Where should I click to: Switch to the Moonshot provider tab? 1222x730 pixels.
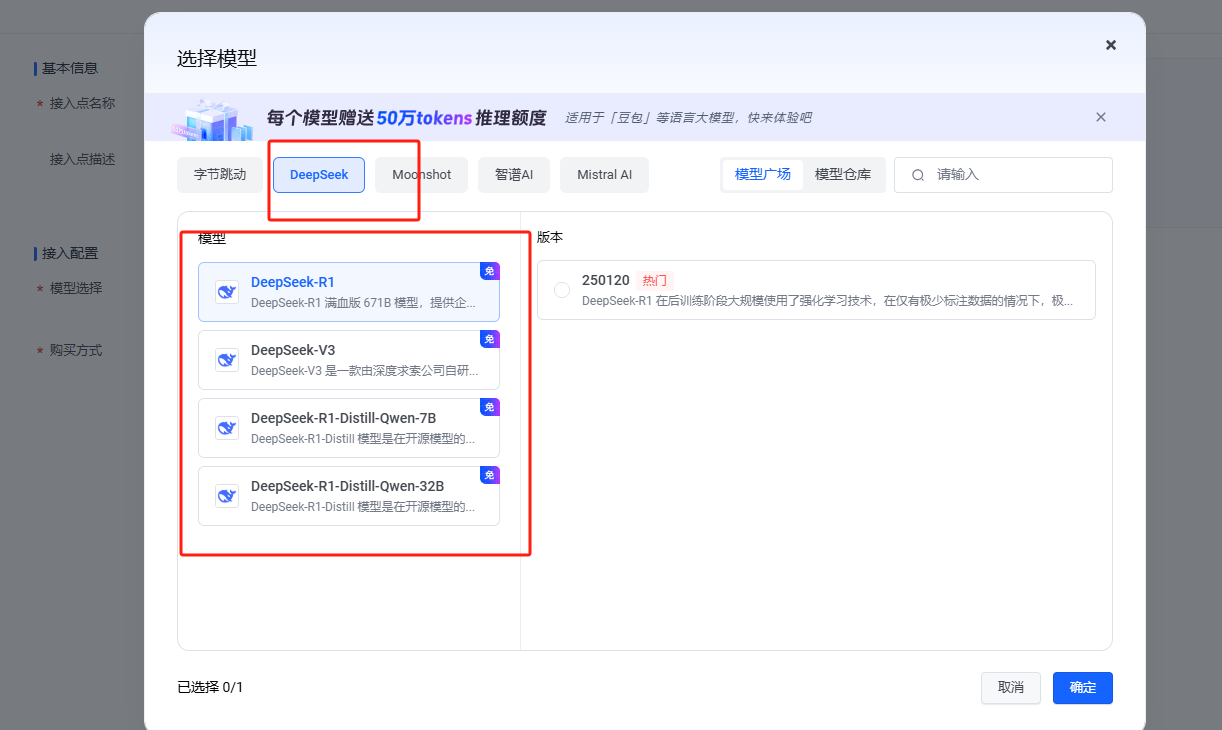click(421, 175)
